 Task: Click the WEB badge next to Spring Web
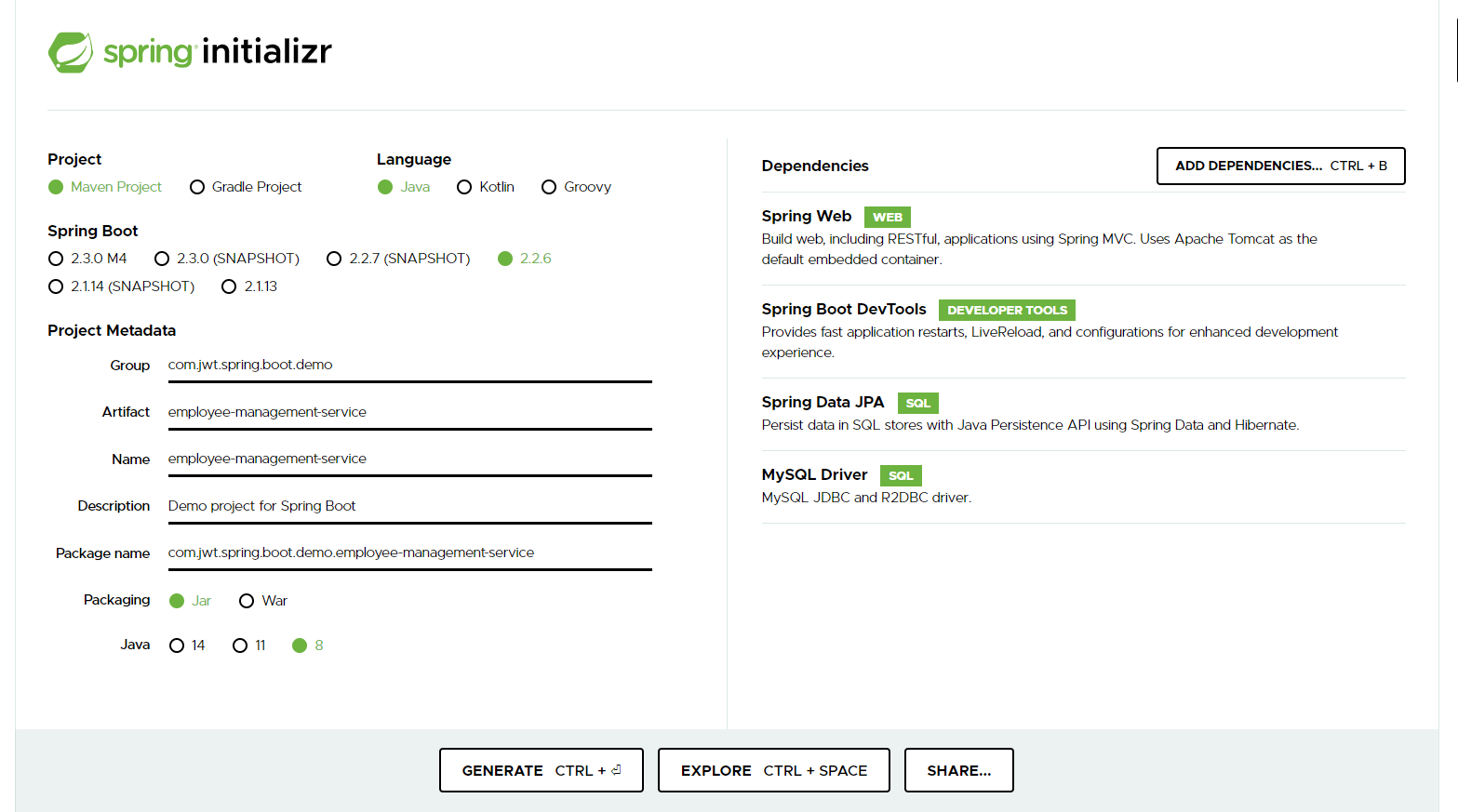click(886, 217)
